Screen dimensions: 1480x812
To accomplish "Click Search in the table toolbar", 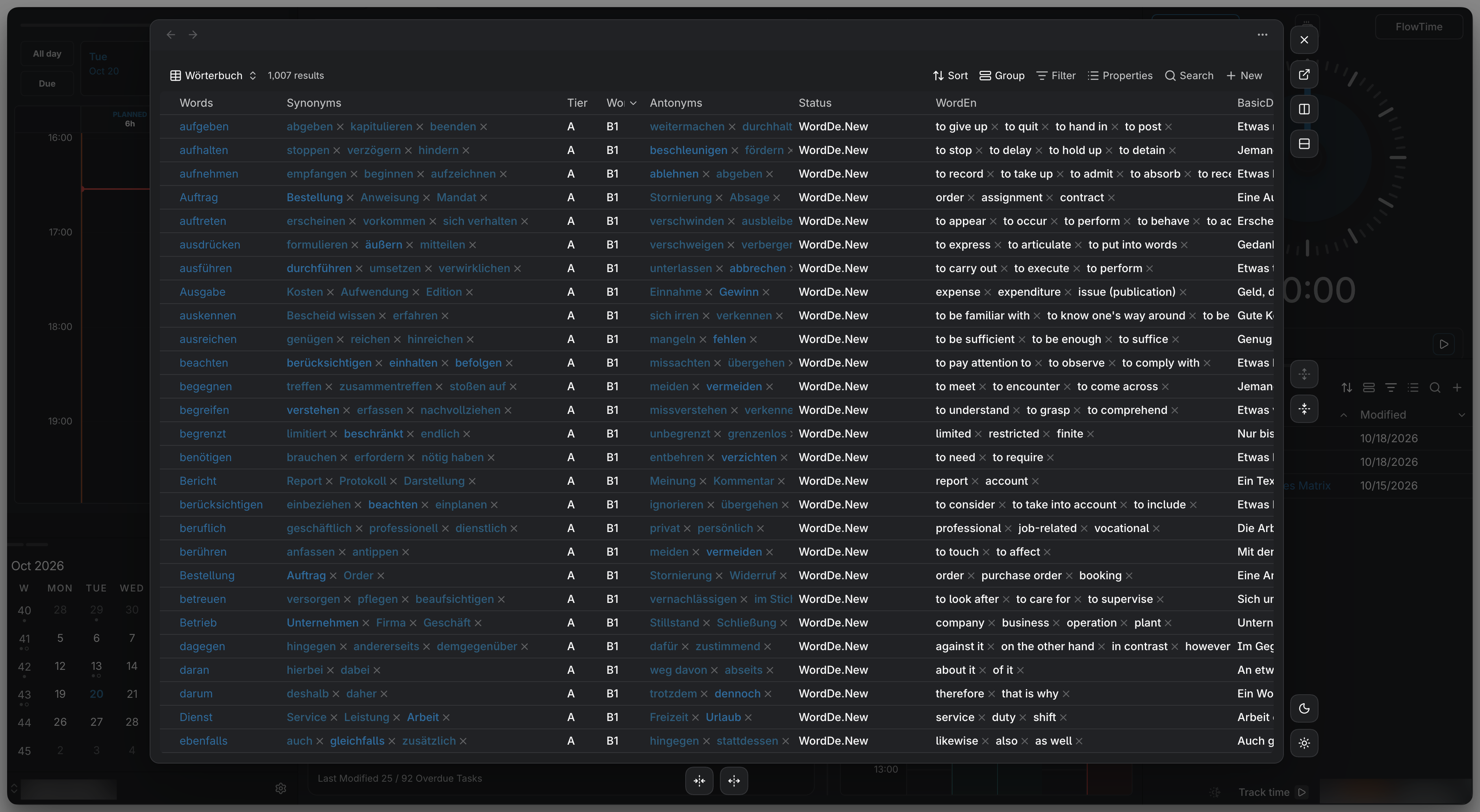I will tap(1189, 75).
